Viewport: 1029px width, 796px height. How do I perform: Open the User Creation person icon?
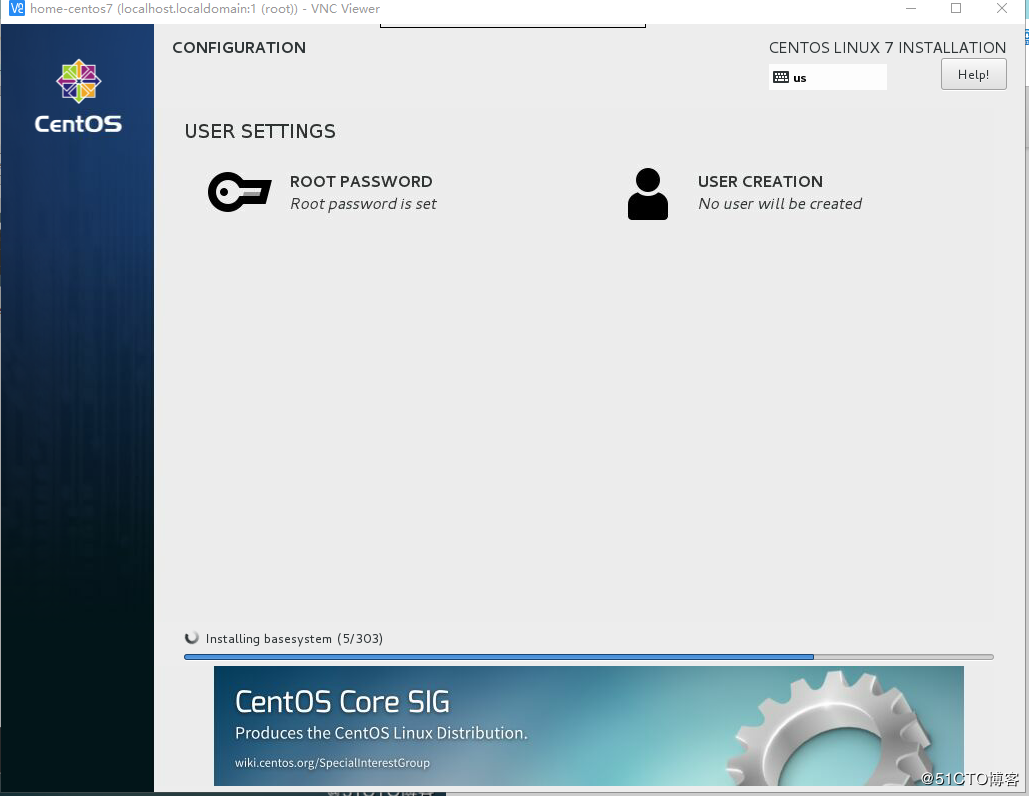[x=648, y=194]
